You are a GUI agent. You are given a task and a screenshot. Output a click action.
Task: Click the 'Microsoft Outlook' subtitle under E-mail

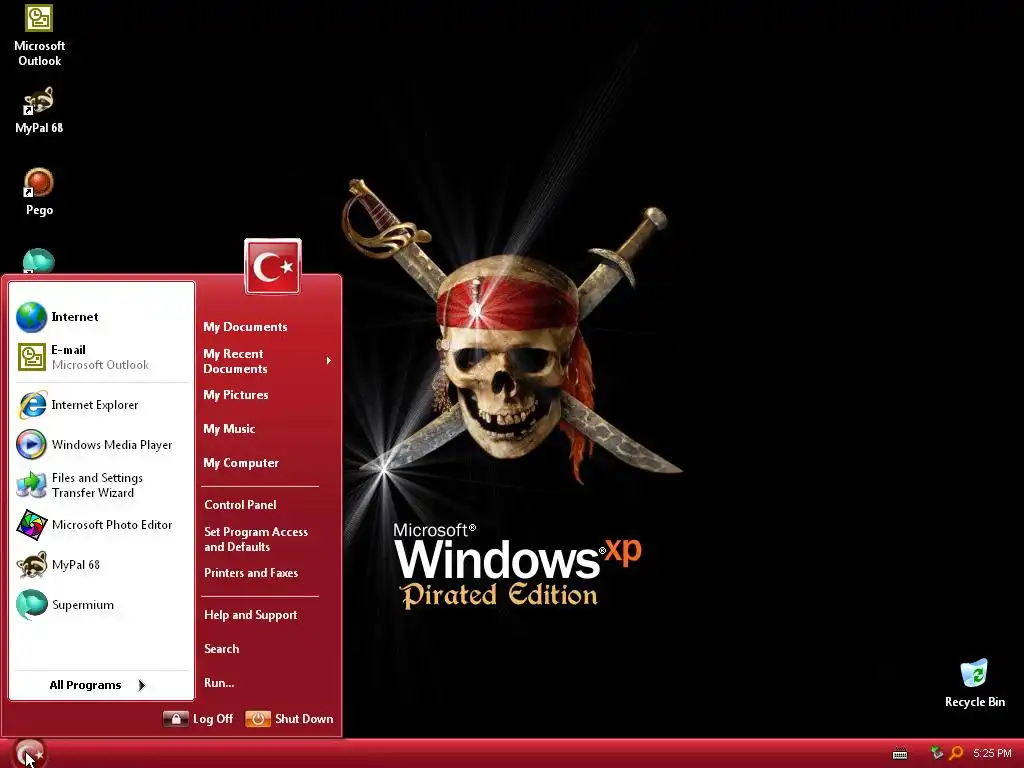point(100,365)
